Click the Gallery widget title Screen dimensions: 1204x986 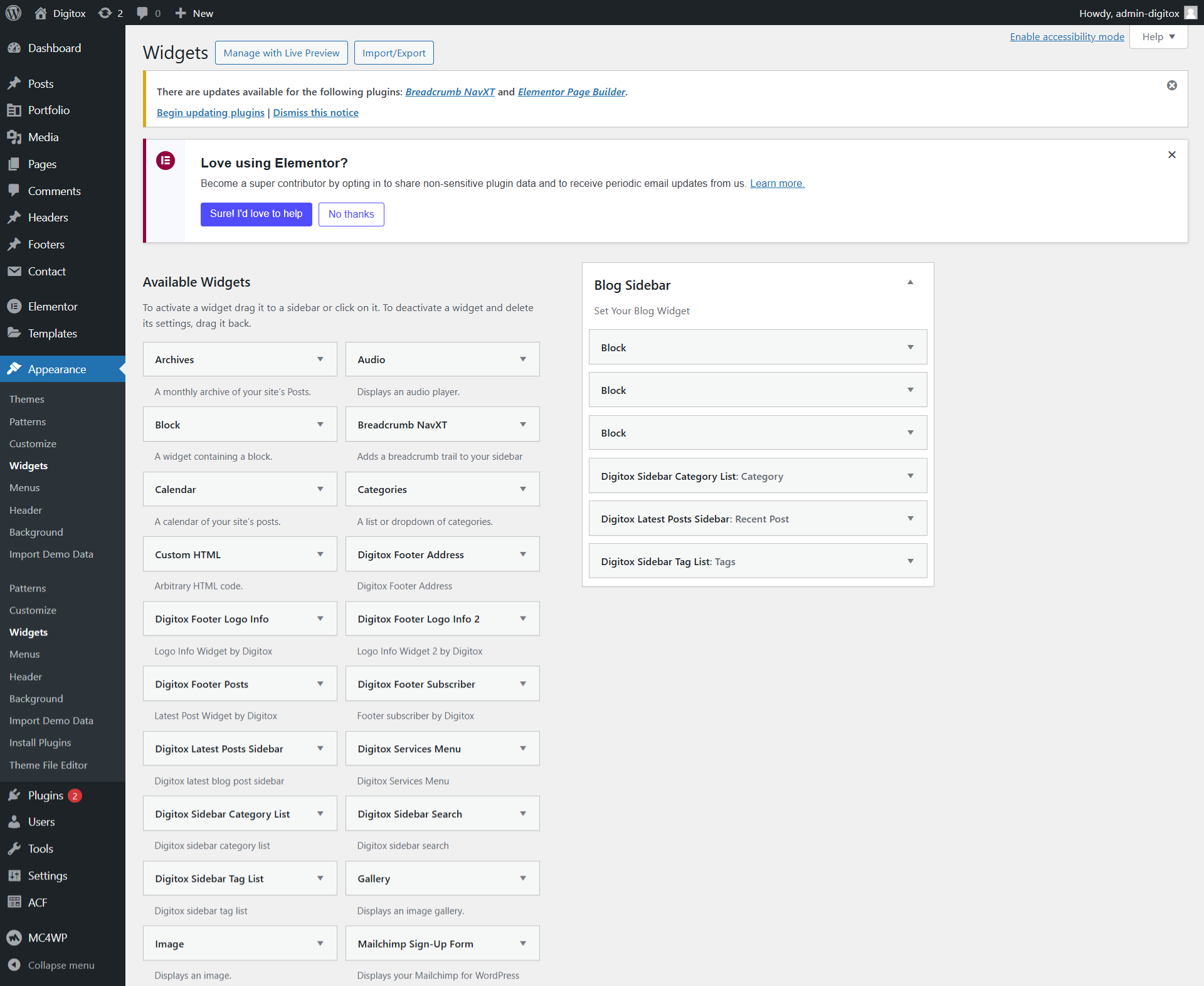(374, 879)
